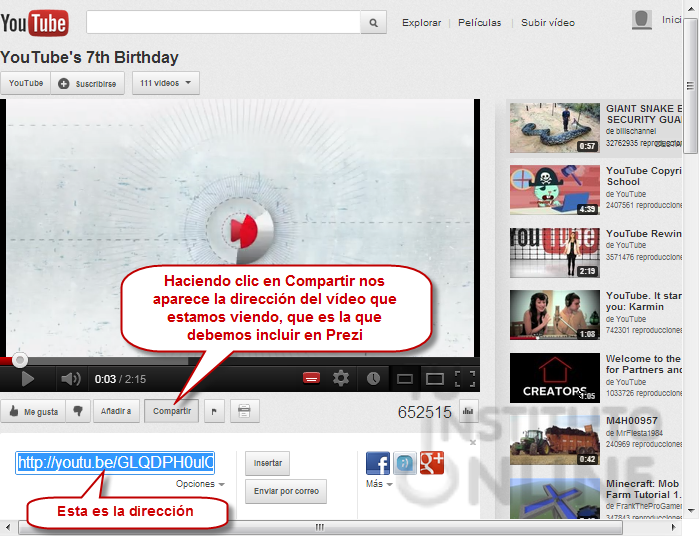The image size is (699, 536).
Task: Click the thumbs-down dislike icon
Action: (x=78, y=411)
